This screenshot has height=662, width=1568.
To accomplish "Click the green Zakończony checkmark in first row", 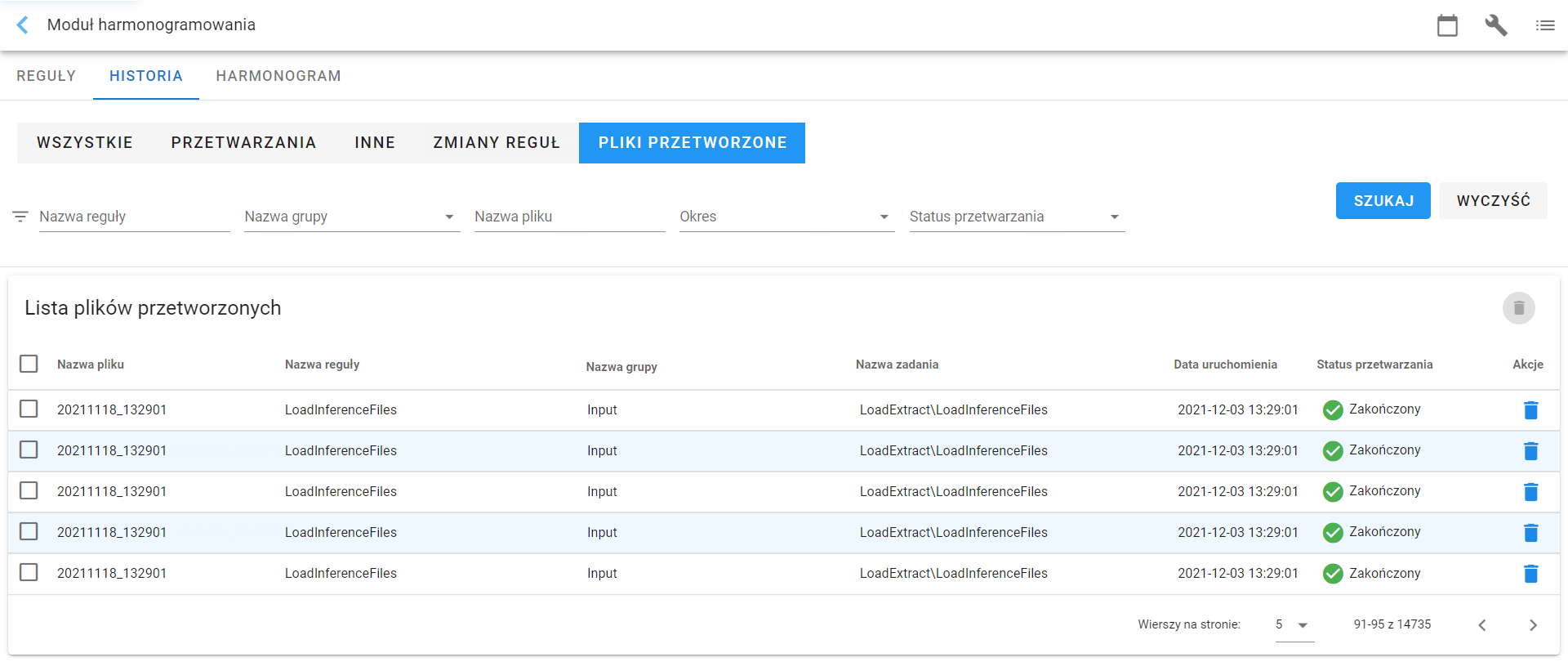I will (1333, 410).
